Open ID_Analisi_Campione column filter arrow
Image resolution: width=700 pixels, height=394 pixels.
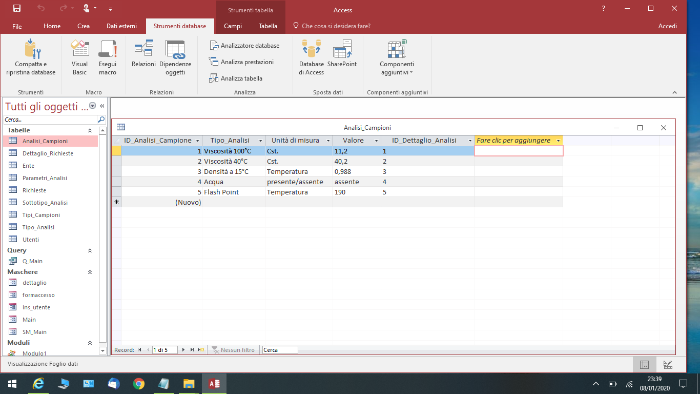(x=197, y=141)
